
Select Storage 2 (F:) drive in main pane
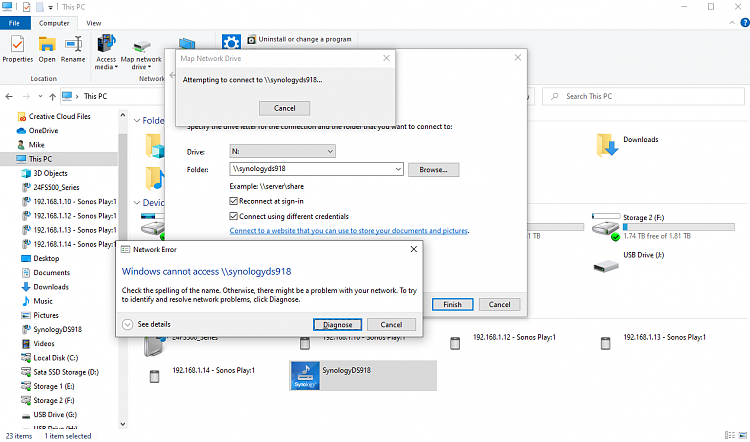[x=663, y=226]
